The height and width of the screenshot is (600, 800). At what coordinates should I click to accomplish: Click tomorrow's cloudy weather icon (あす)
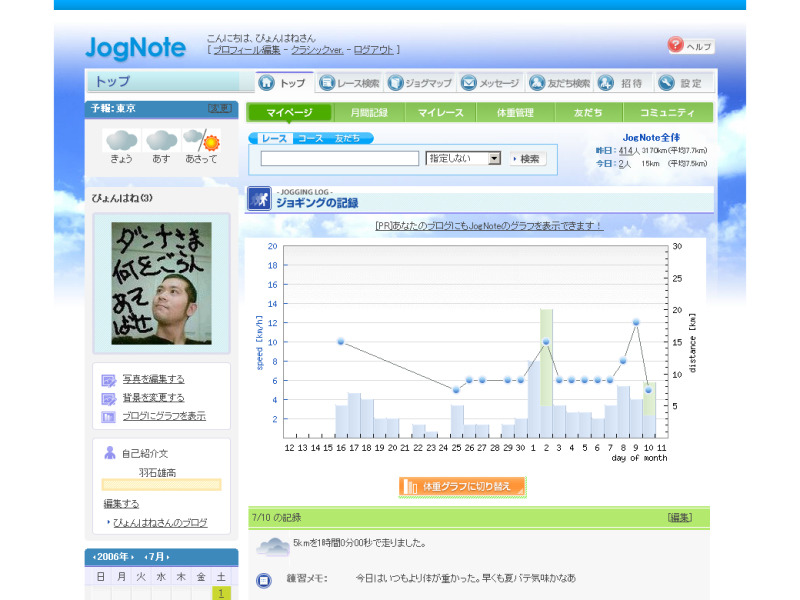click(x=161, y=140)
